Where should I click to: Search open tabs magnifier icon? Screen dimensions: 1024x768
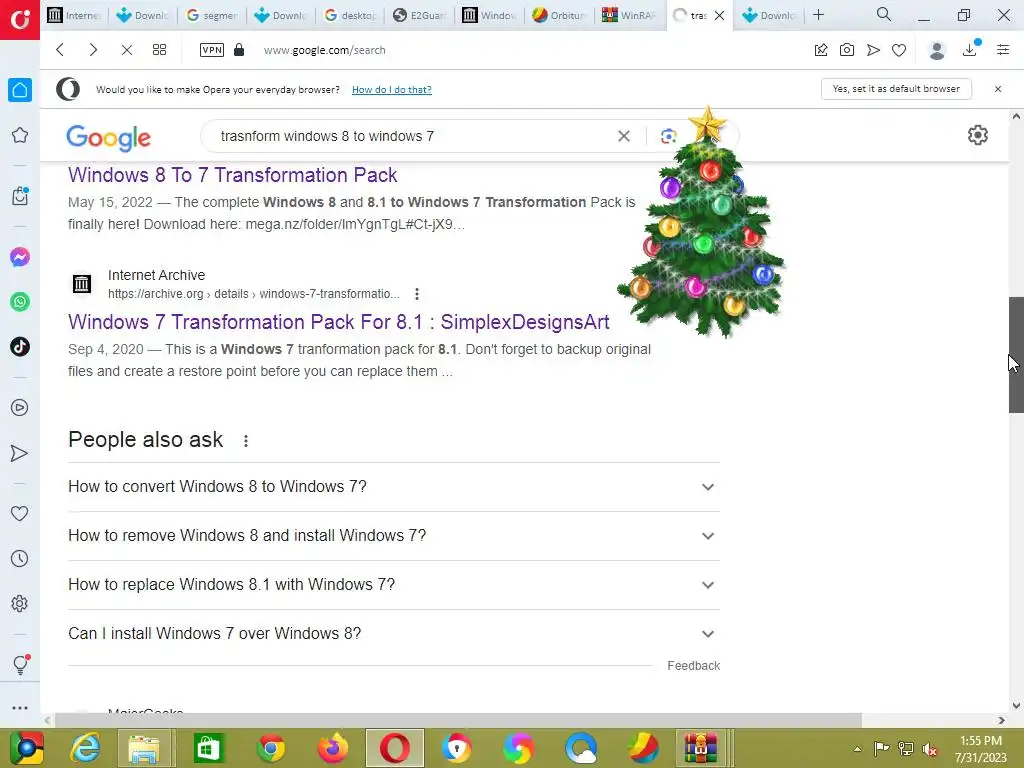(x=884, y=14)
